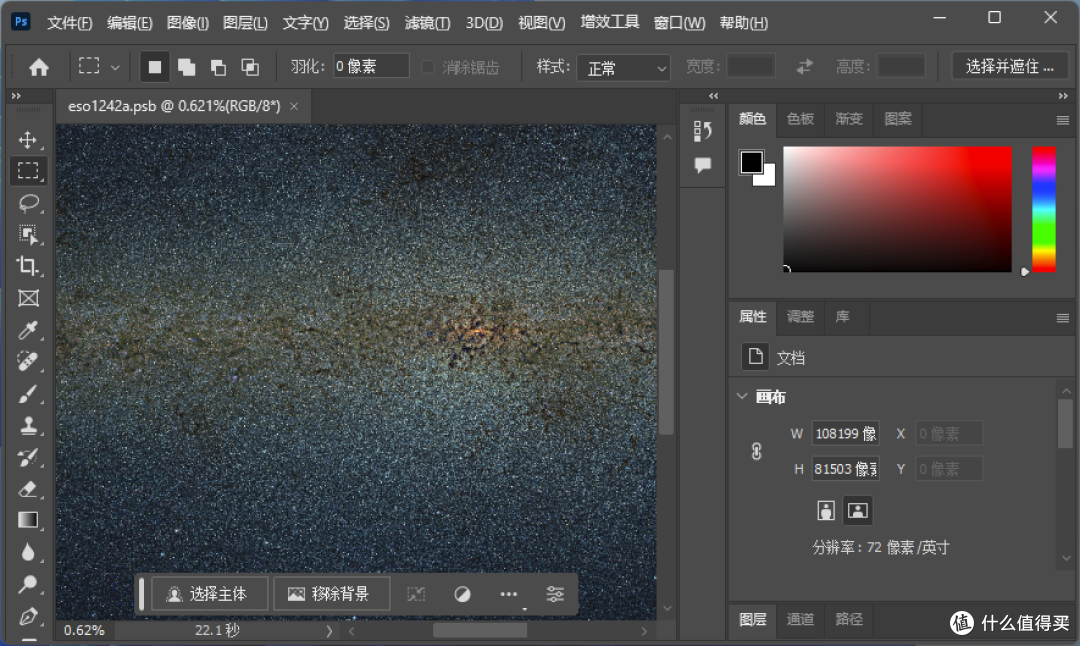Select the Clone Stamp tool
The width and height of the screenshot is (1080, 646).
point(28,426)
